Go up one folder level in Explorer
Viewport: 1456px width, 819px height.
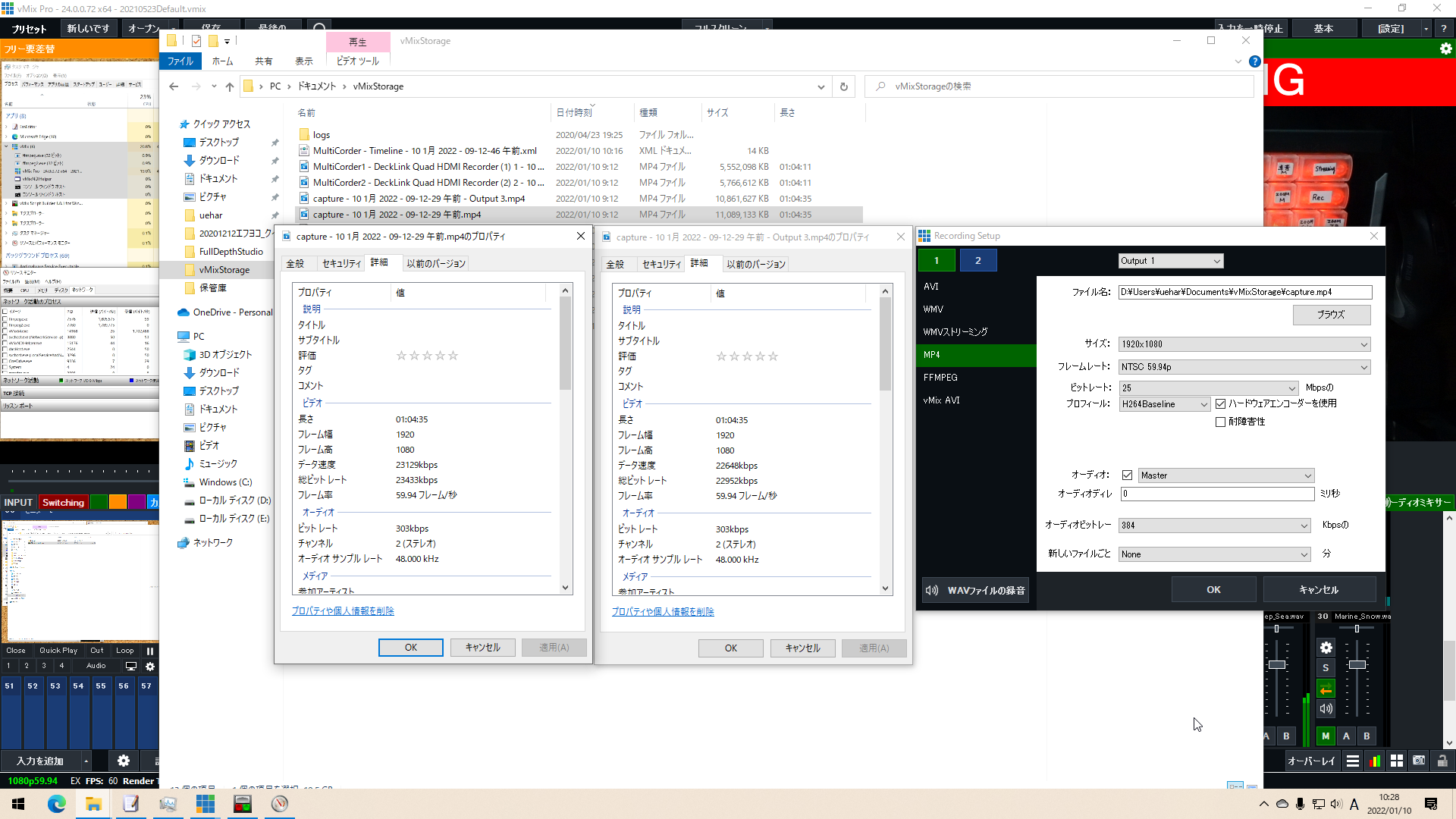tap(230, 86)
